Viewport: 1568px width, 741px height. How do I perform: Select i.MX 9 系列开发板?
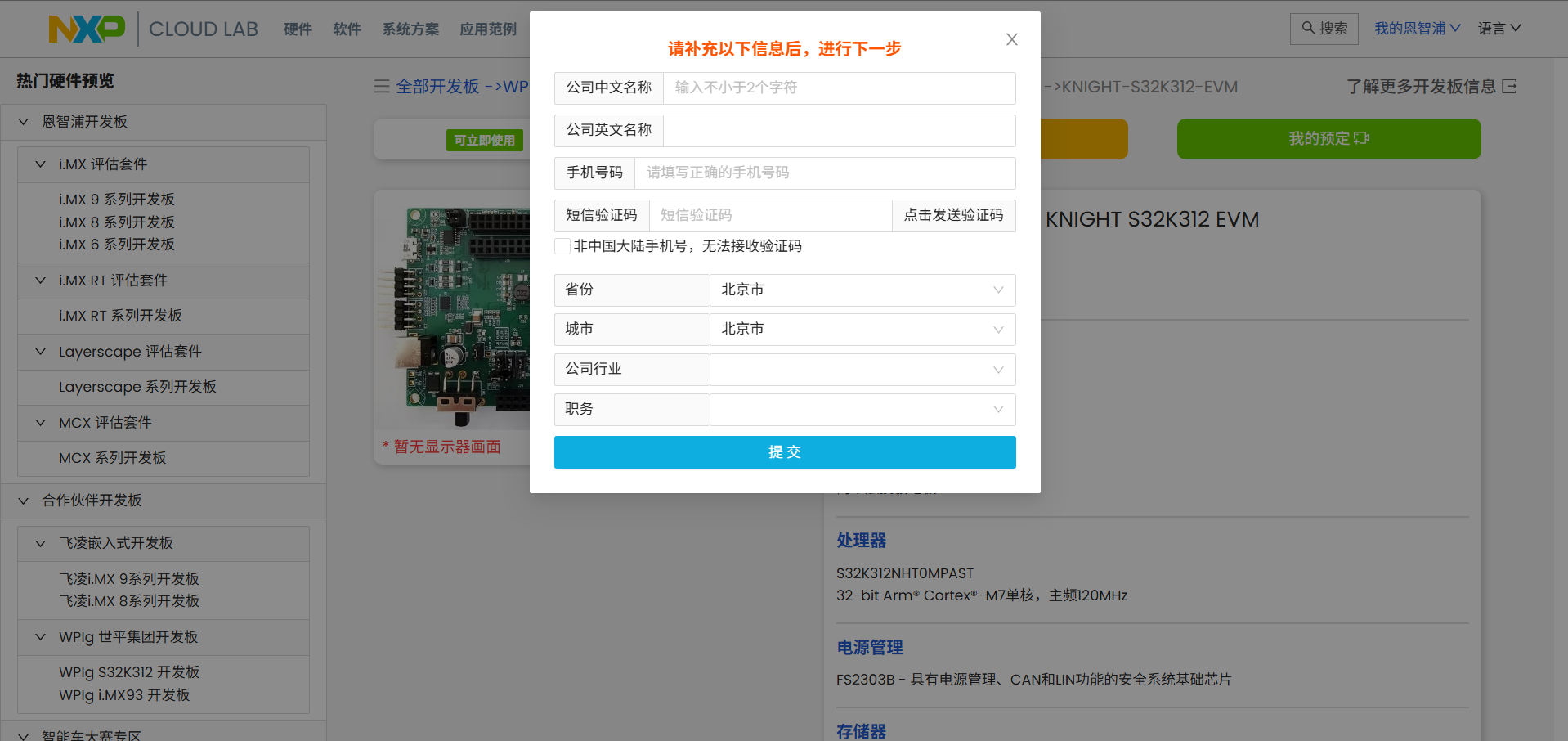point(117,200)
